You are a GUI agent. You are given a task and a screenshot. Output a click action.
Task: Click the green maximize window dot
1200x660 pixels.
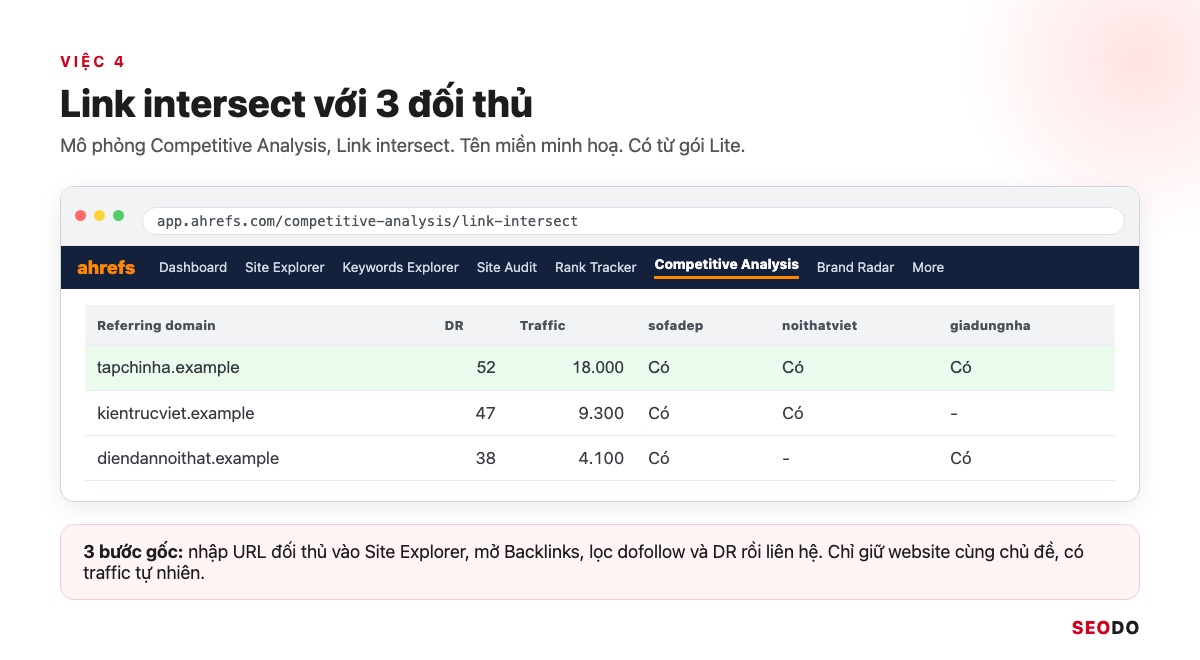tap(119, 215)
